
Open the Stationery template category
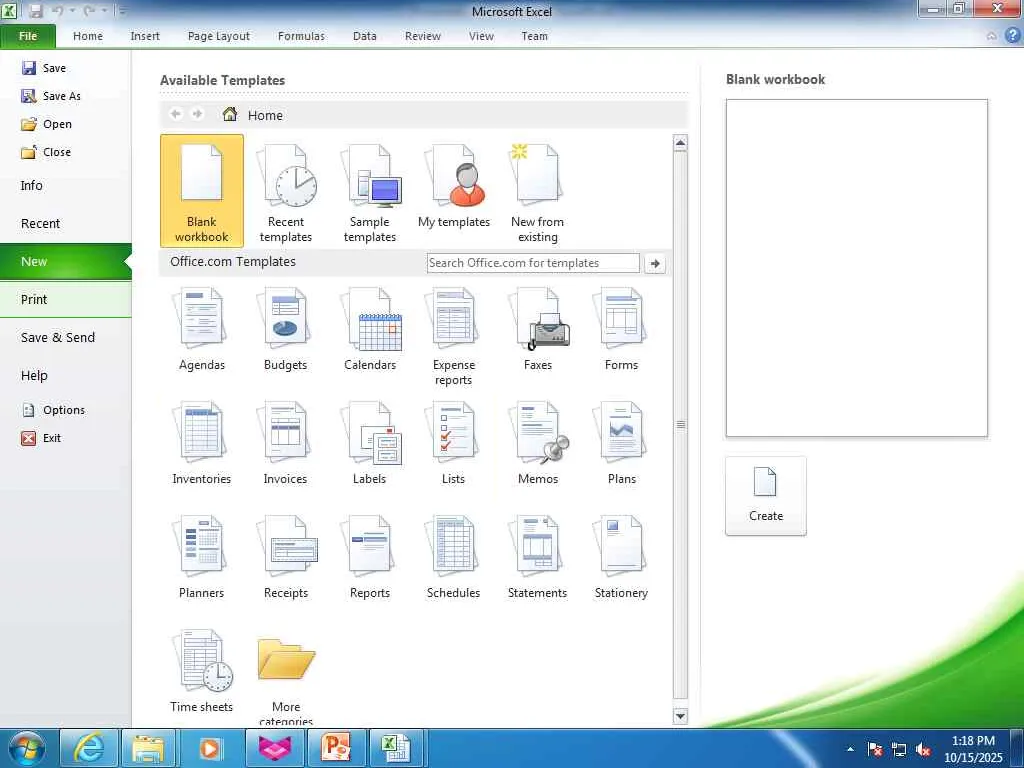621,556
